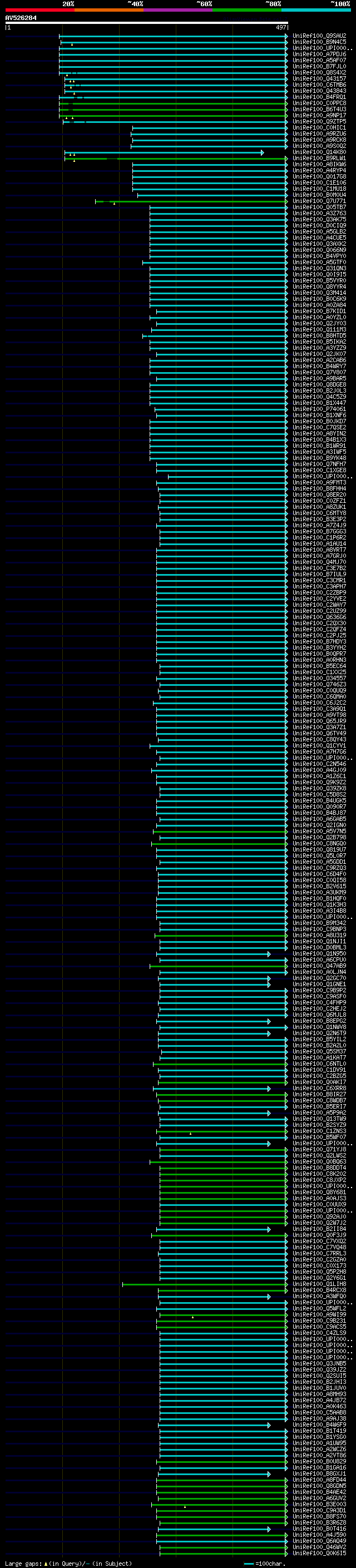Click the white query sequence bar
Viewport: 356px width, 1568px height.
click(x=147, y=23)
